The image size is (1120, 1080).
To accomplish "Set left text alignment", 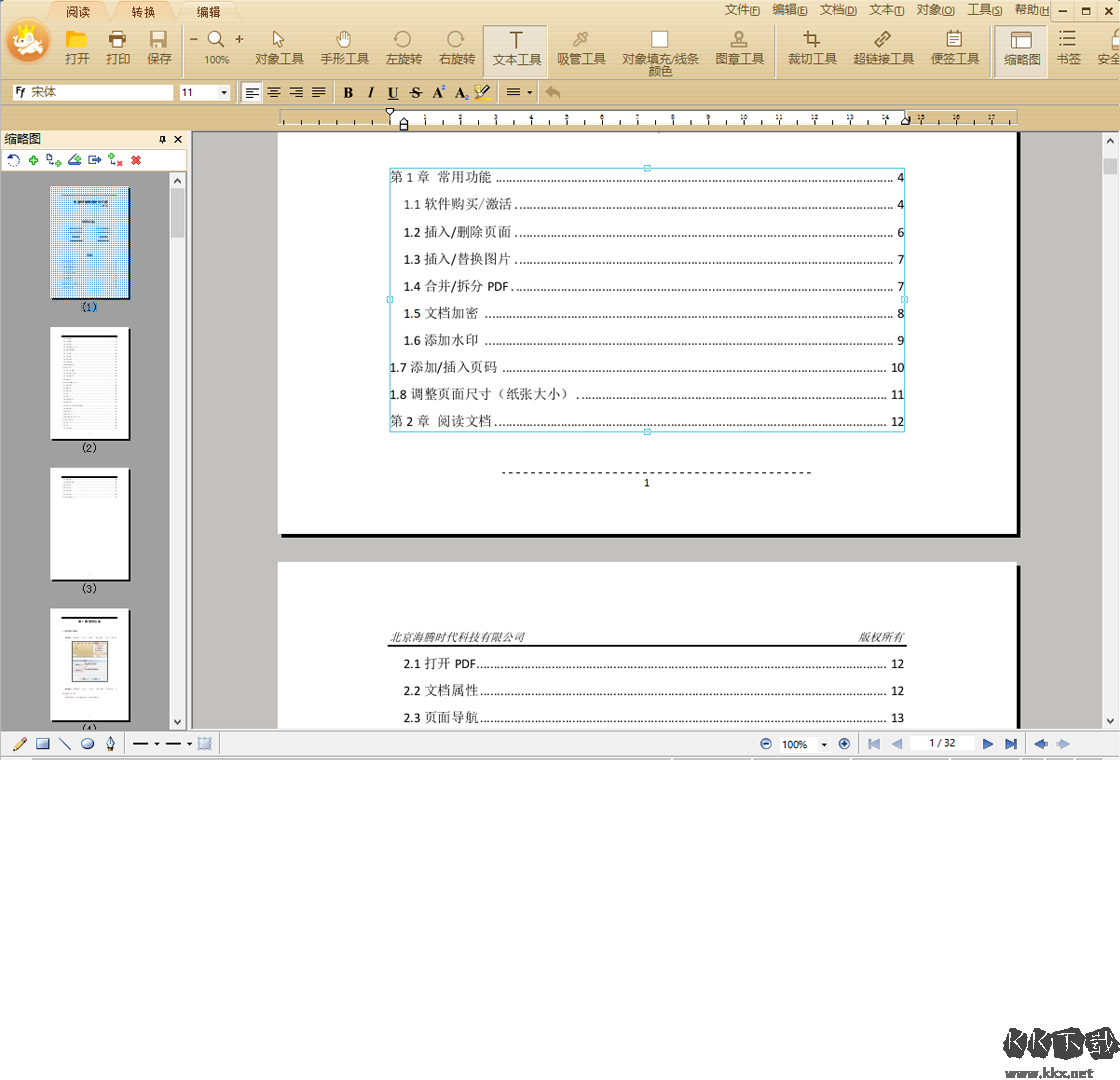I will click(251, 92).
